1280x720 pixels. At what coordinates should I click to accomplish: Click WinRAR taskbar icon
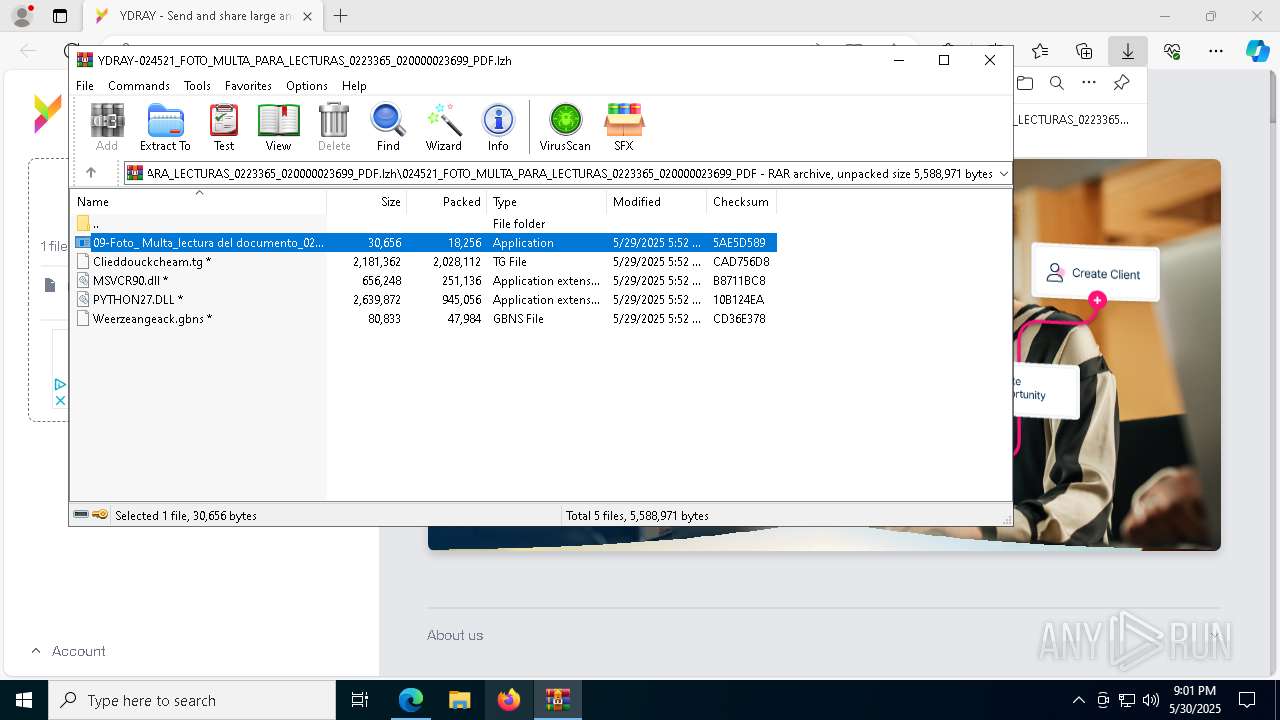pos(557,700)
